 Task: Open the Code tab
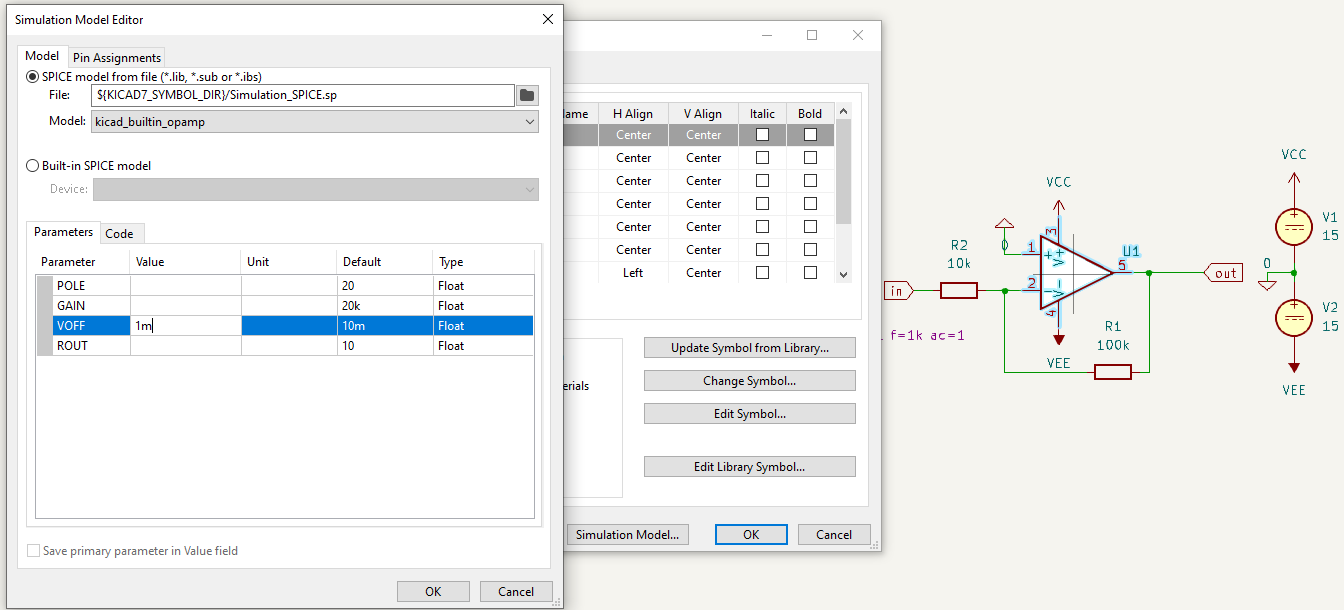120,233
